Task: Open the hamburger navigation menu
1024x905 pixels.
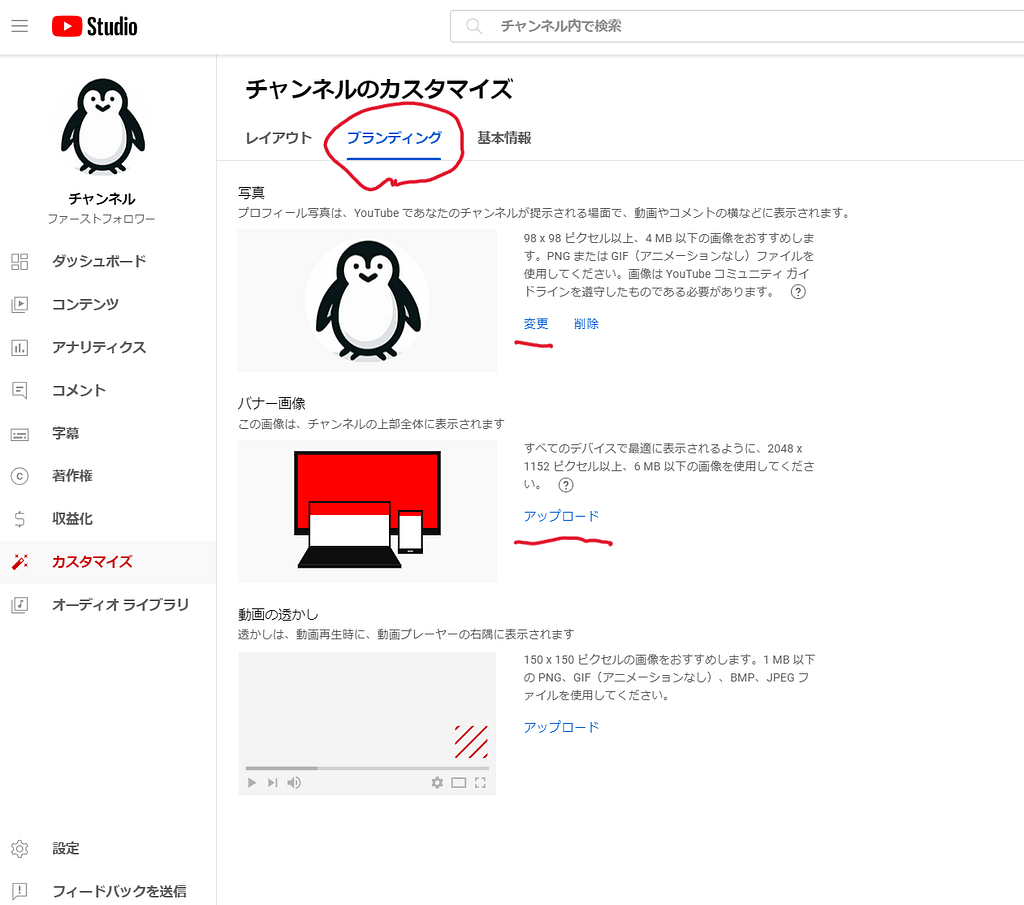Action: click(x=20, y=26)
